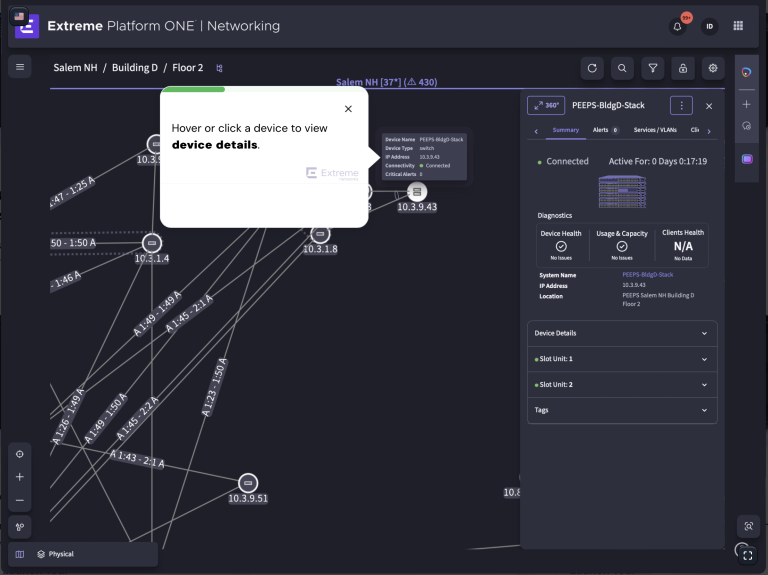768x575 pixels.
Task: Click the IP address value 10.3.9.43 in panel
Action: (x=634, y=285)
